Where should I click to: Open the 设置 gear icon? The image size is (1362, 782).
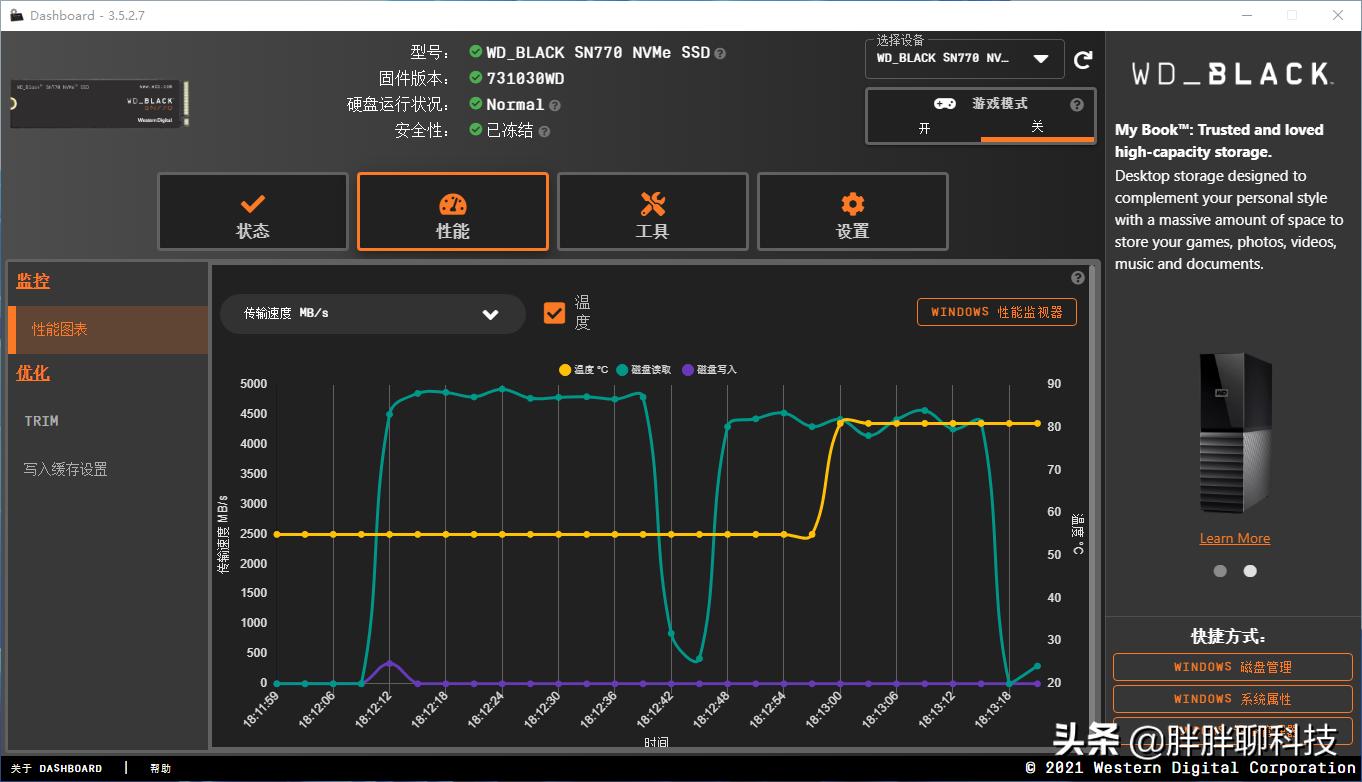tap(852, 202)
